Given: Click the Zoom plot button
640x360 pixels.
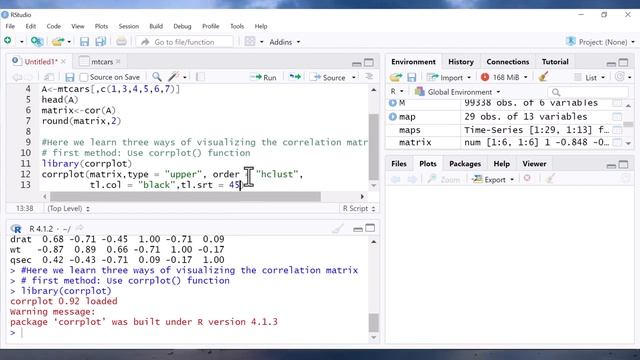Looking at the screenshot, I should click(x=444, y=179).
